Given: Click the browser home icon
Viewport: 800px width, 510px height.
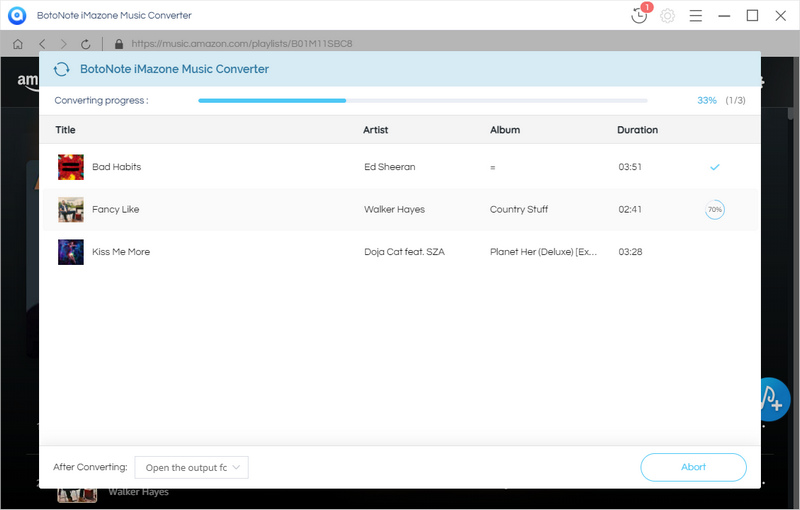Looking at the screenshot, I should [18, 44].
